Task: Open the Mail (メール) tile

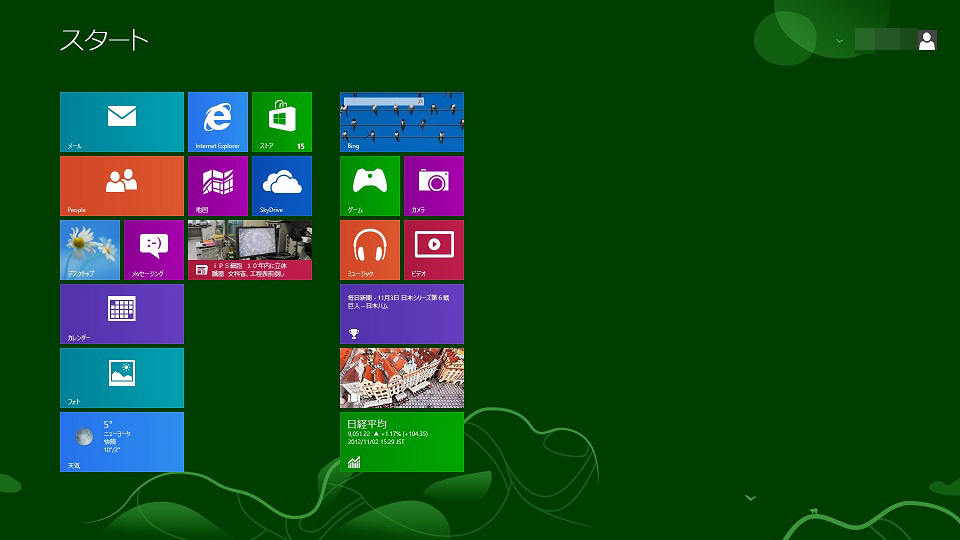Action: pos(122,122)
